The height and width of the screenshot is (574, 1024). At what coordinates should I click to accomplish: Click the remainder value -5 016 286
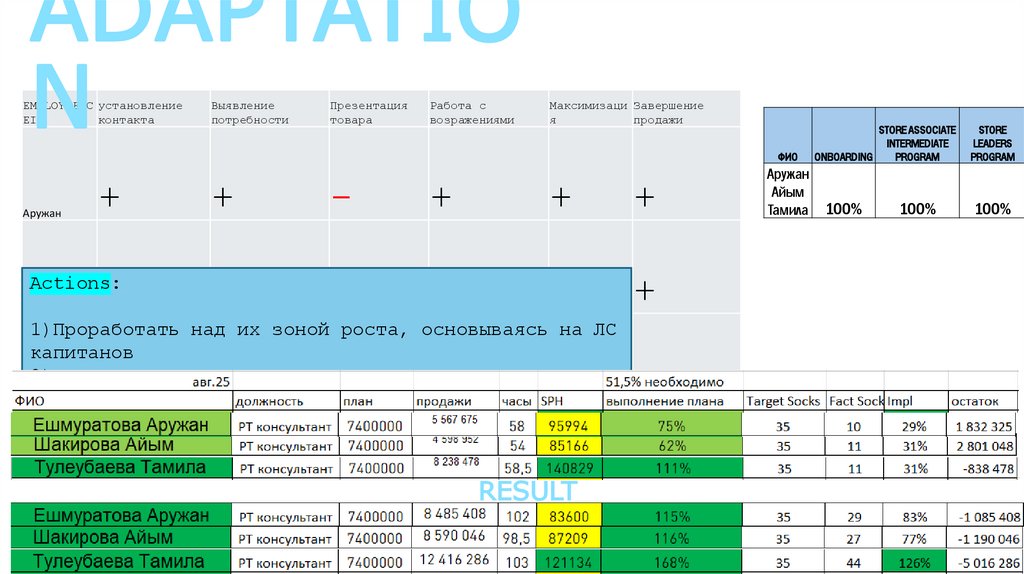point(989,563)
